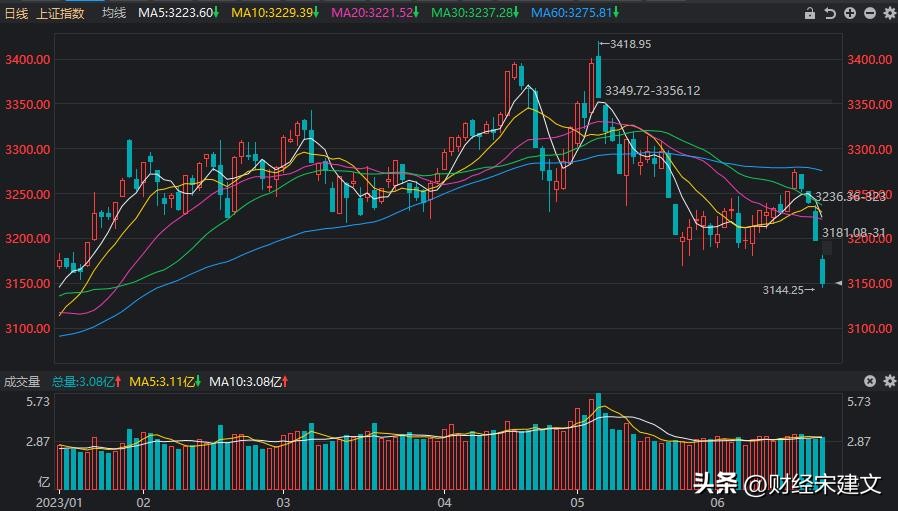Viewport: 898px width, 511px height.
Task: Zoom in with the plus icon
Action: click(850, 13)
